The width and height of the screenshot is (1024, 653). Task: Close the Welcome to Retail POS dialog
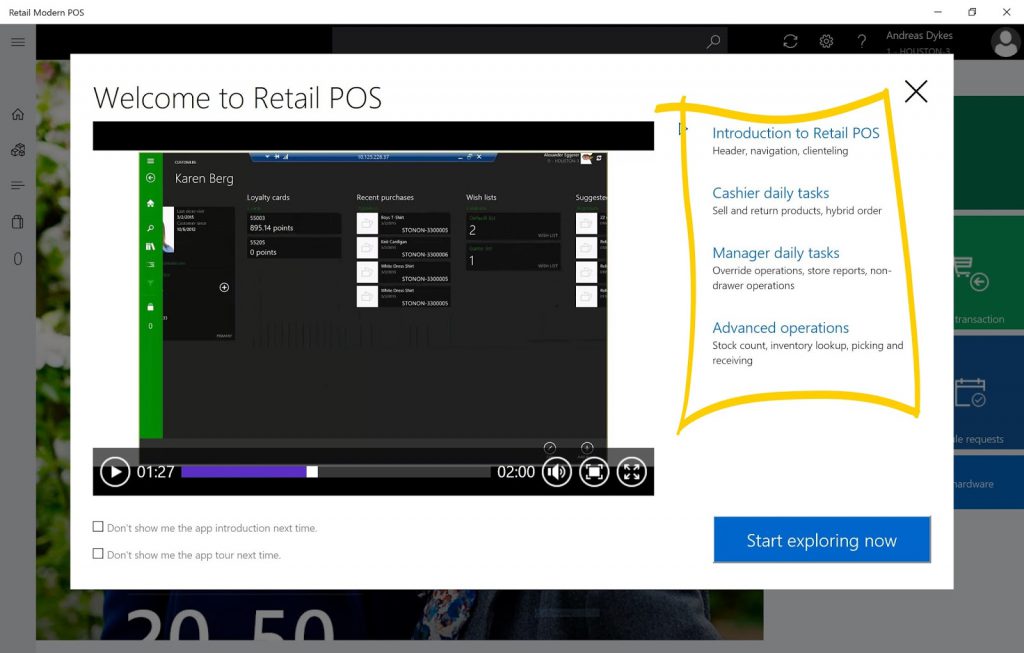(916, 91)
